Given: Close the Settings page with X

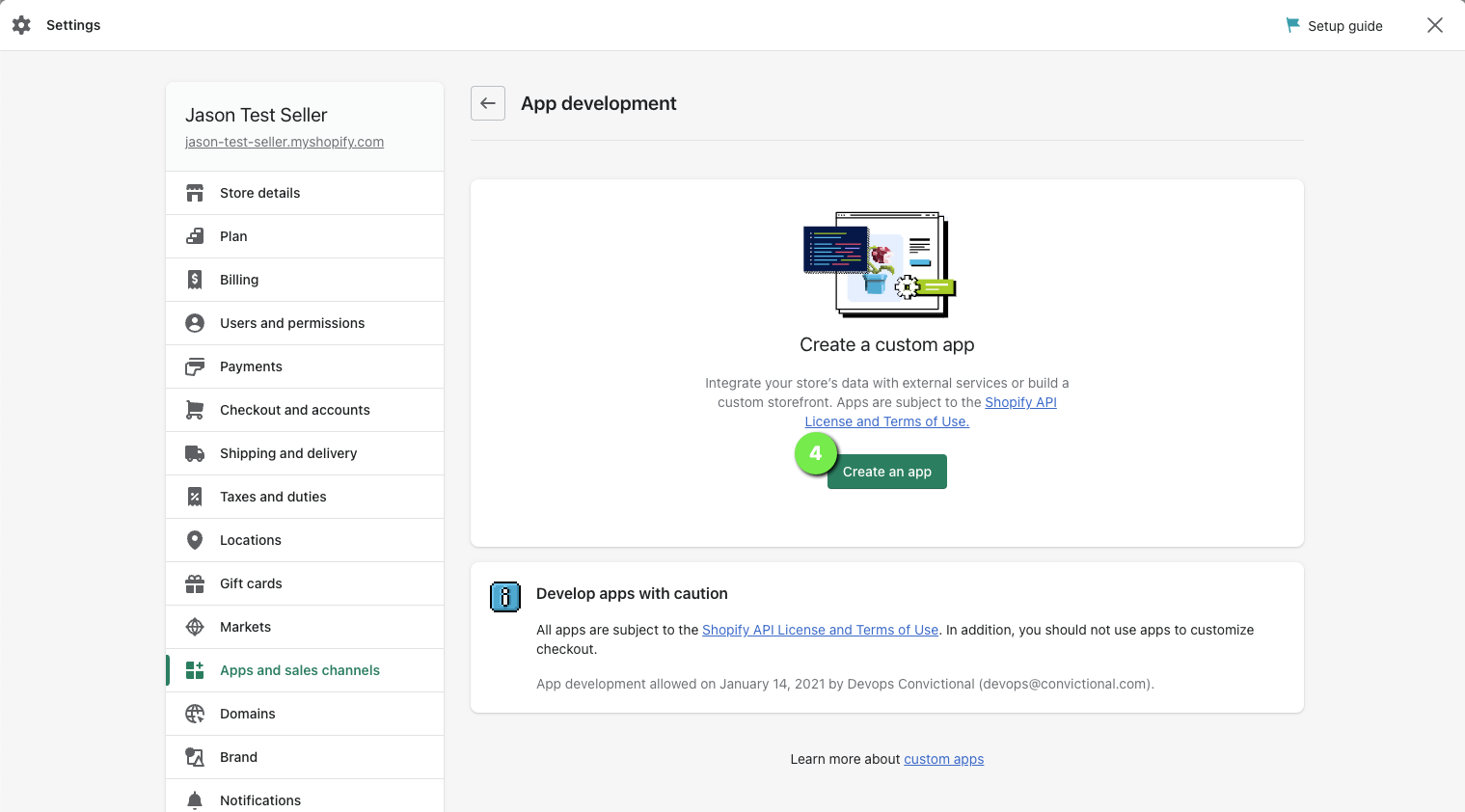Looking at the screenshot, I should click(x=1435, y=25).
